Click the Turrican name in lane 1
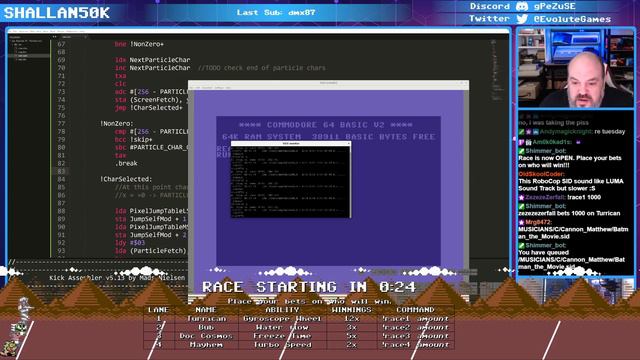The image size is (640, 360). point(206,318)
